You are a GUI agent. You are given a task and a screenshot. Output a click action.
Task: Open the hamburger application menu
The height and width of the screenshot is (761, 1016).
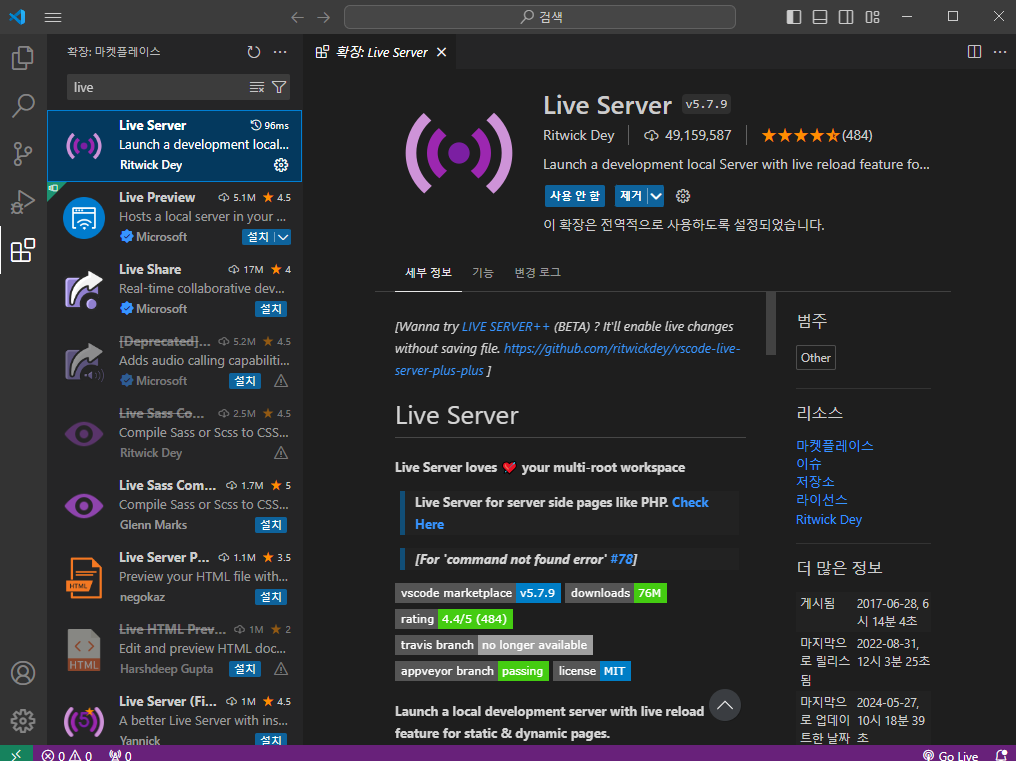53,17
